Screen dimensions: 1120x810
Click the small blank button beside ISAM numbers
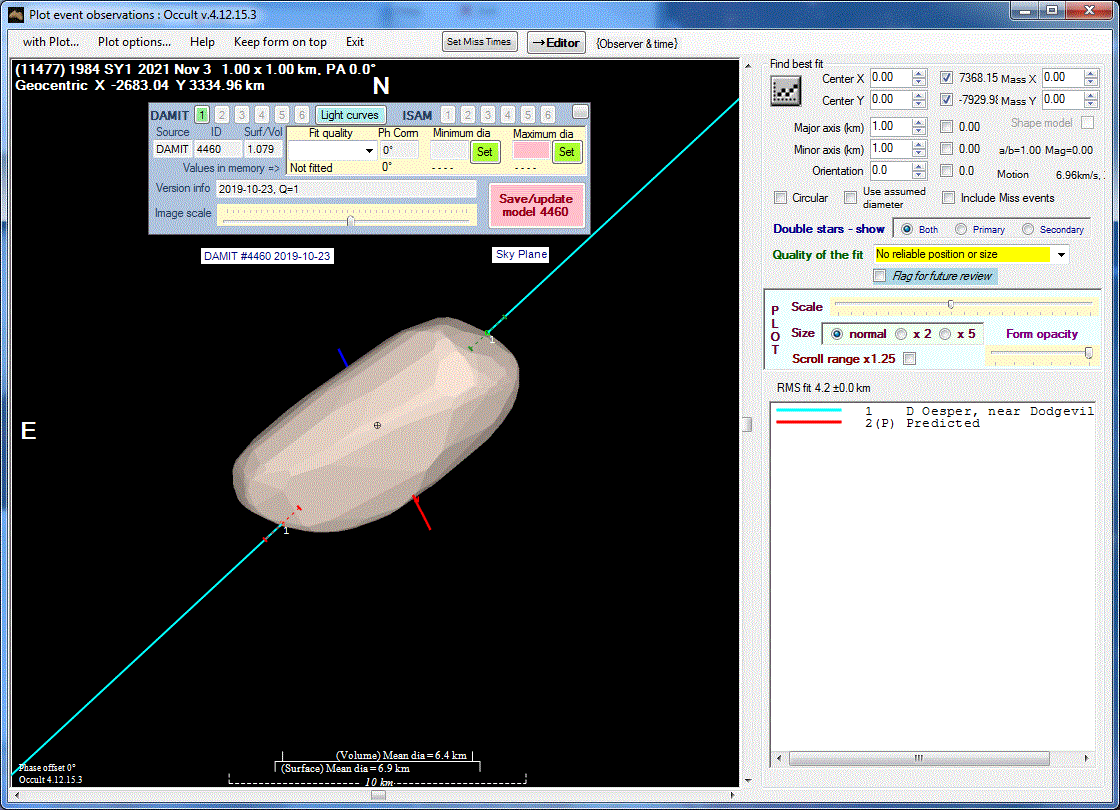[x=580, y=111]
